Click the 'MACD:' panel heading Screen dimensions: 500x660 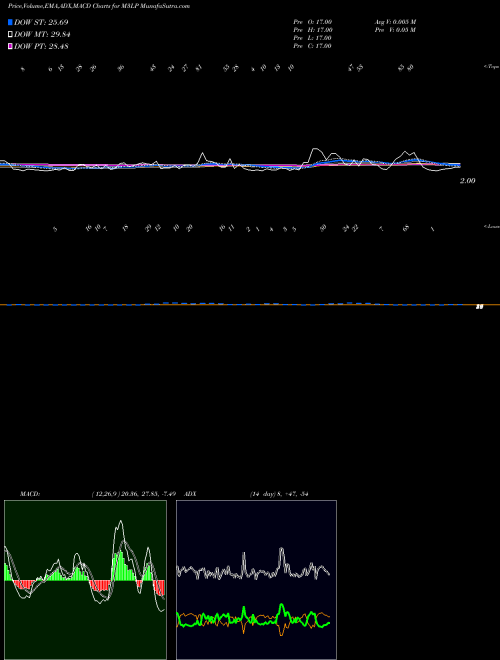pyautogui.click(x=30, y=494)
